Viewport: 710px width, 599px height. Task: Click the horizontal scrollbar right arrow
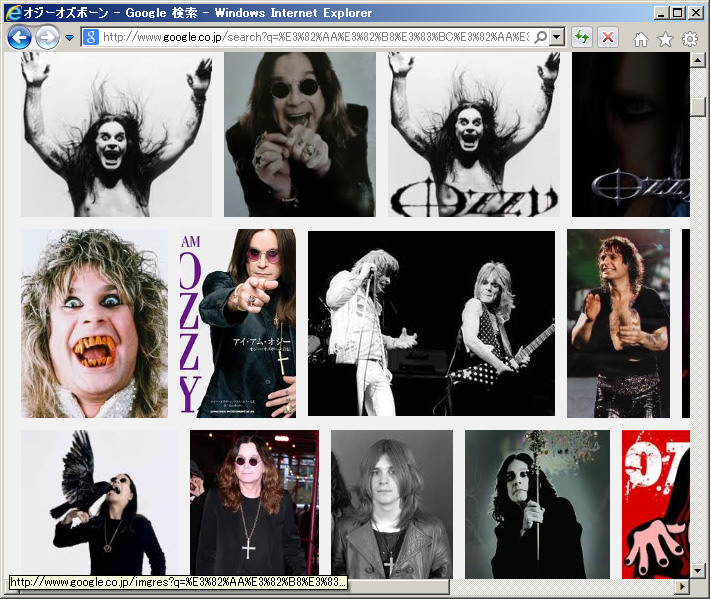[x=682, y=587]
